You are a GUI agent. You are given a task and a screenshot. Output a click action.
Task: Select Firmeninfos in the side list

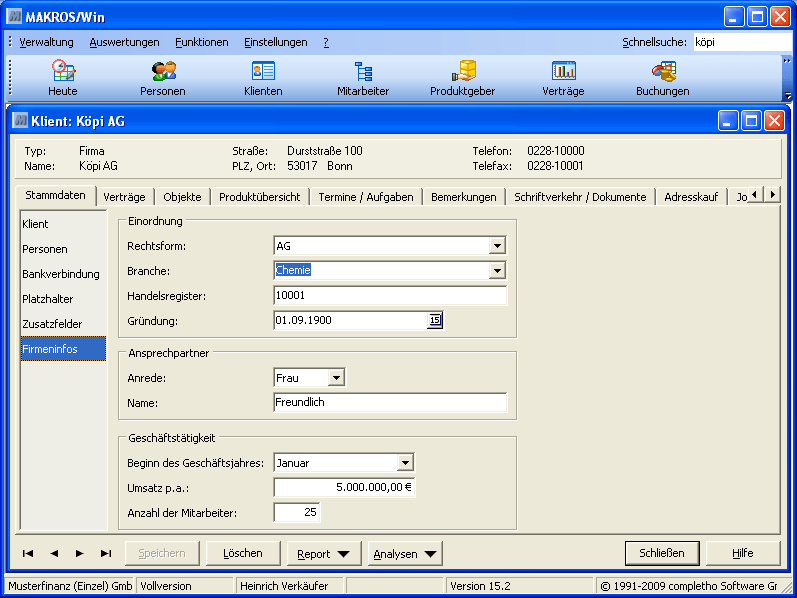click(x=63, y=349)
